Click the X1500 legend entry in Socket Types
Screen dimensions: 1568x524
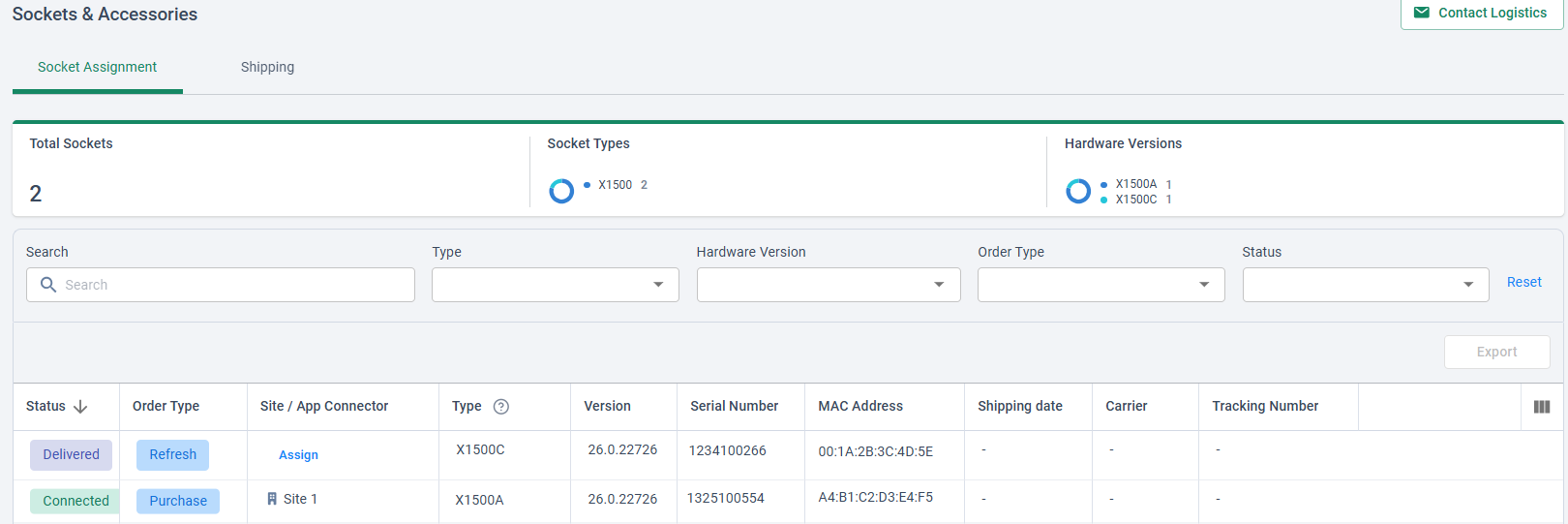pos(616,185)
